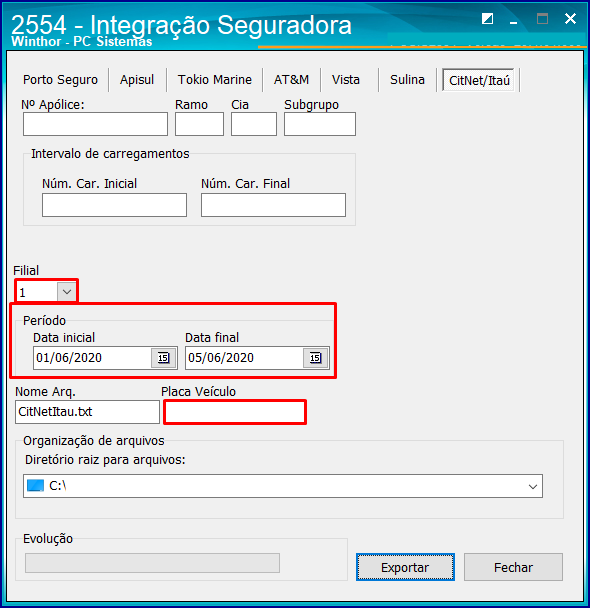
Task: Click the 'Intervalo de carregamentos' group label
Action: 110,154
